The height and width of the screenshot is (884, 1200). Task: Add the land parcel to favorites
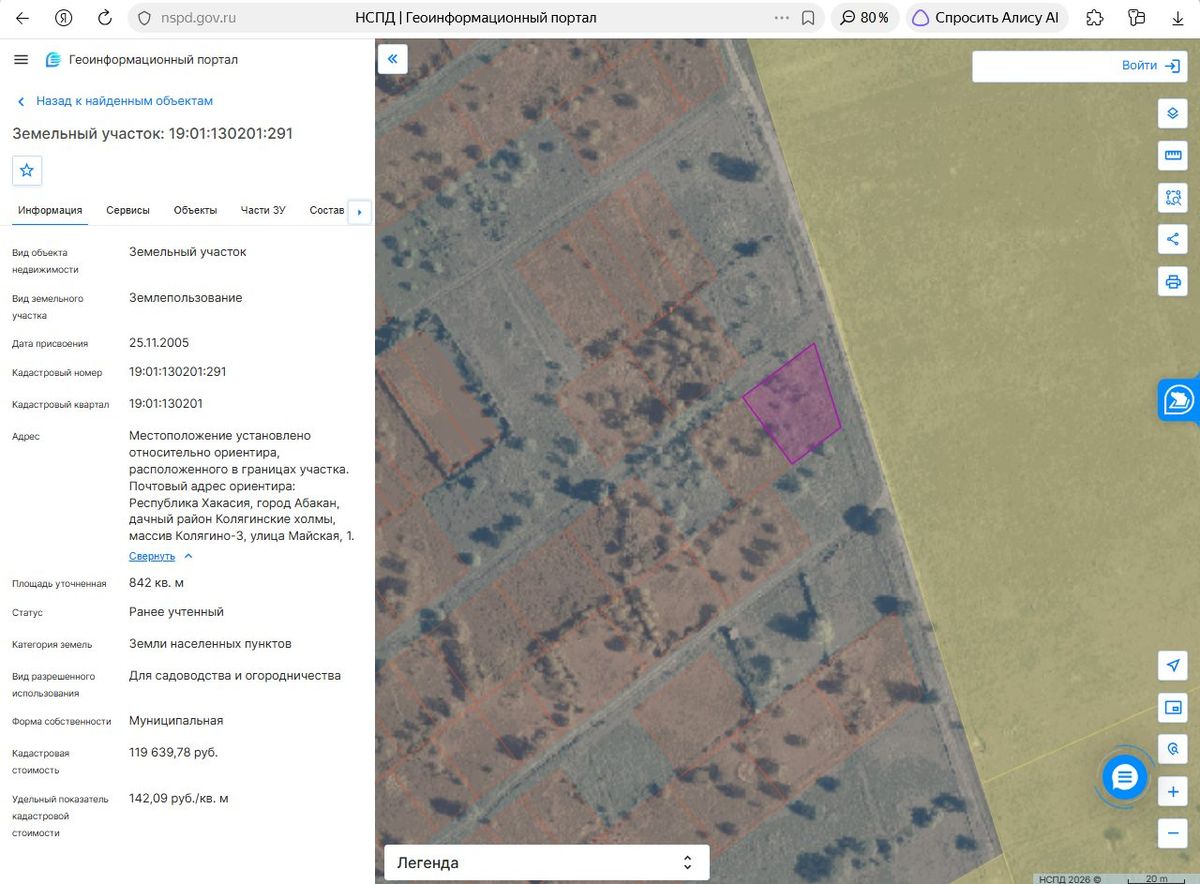coord(27,170)
